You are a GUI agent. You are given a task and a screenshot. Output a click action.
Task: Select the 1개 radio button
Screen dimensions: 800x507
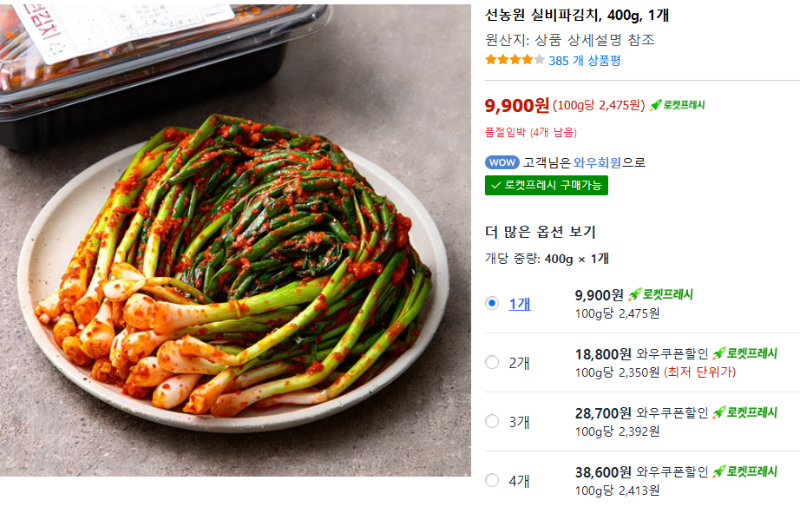(x=492, y=303)
